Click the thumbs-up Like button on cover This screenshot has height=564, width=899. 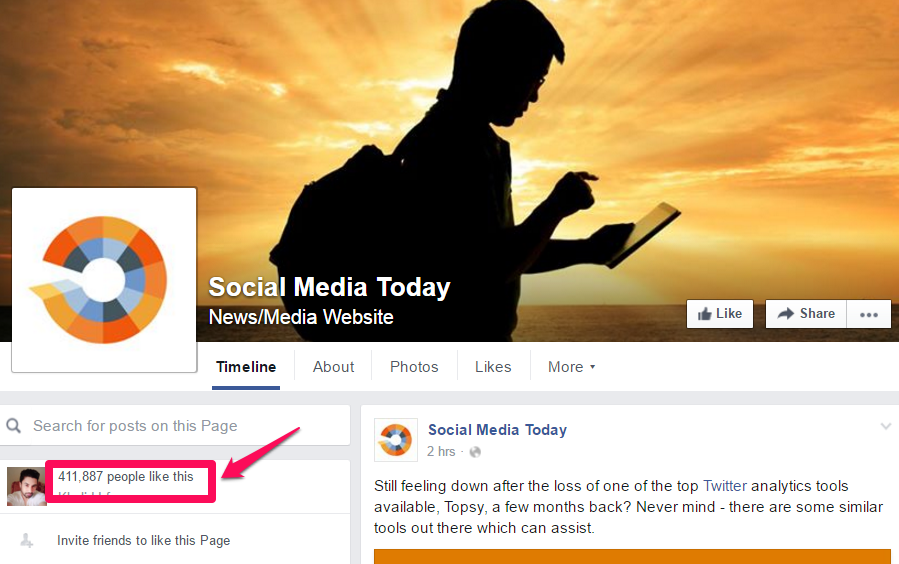tap(720, 314)
